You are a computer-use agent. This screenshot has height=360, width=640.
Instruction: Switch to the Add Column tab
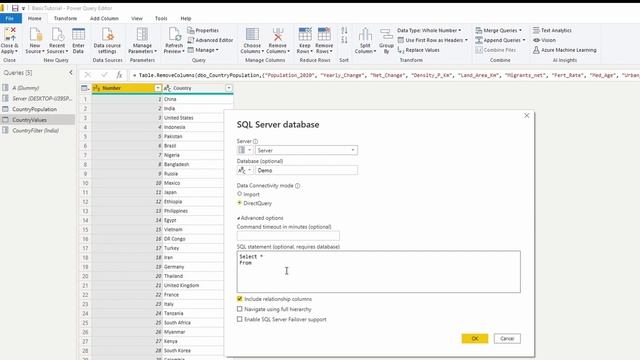(104, 18)
